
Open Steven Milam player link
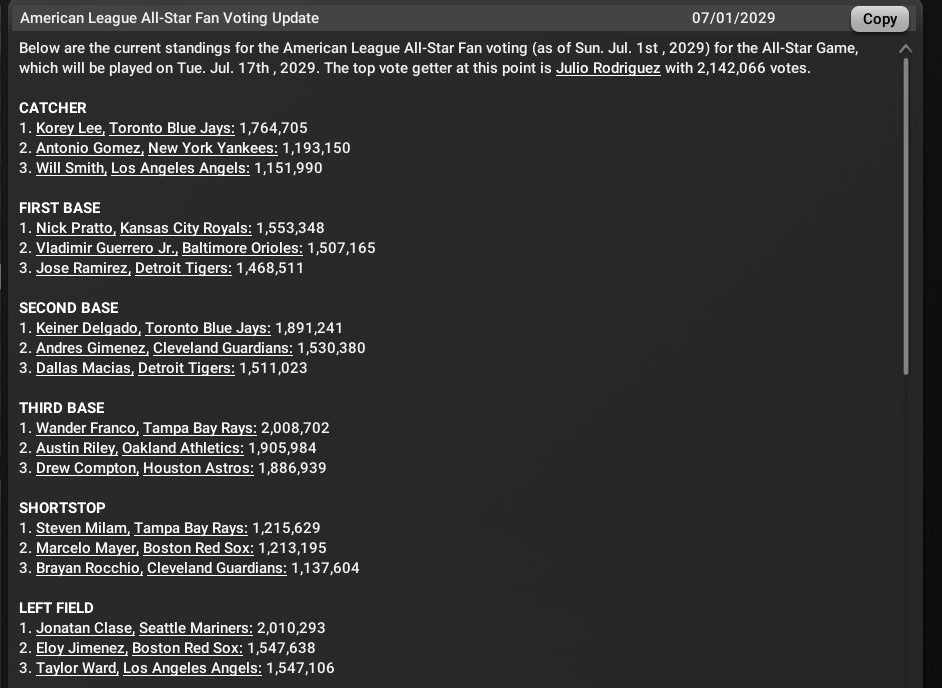tap(83, 528)
